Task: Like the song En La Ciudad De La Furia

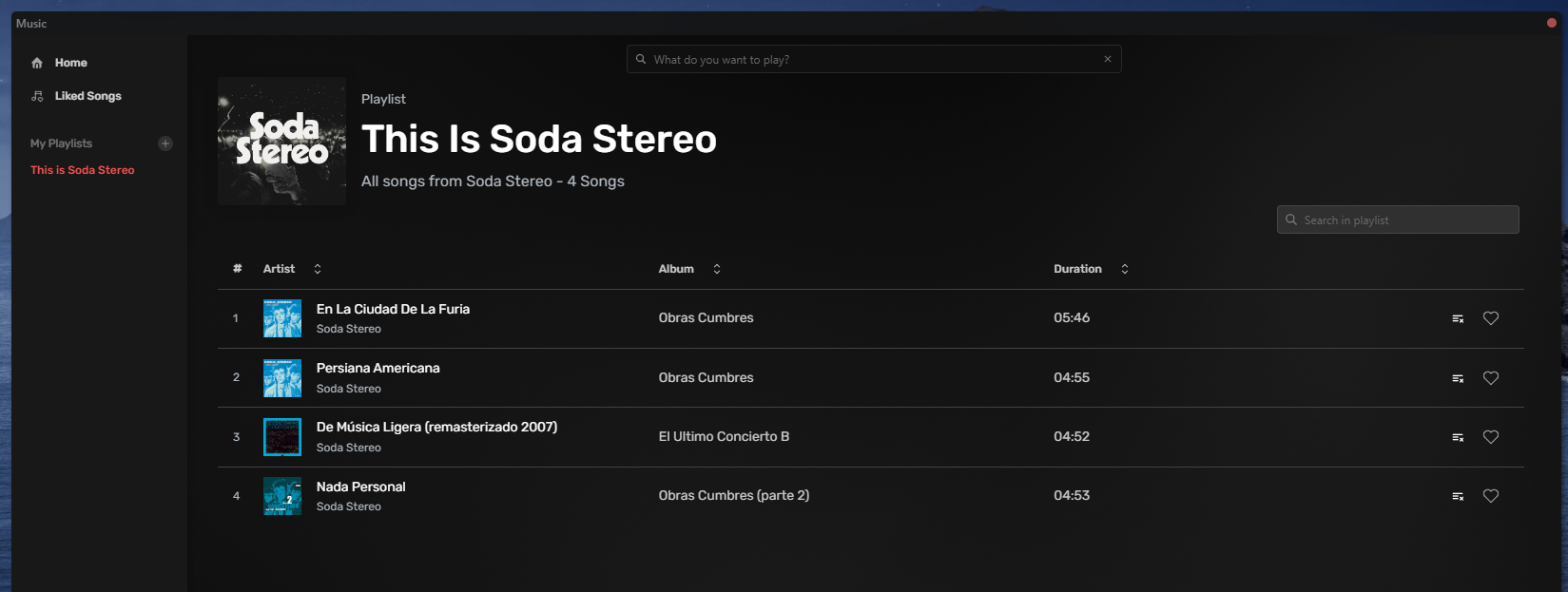Action: (1490, 318)
